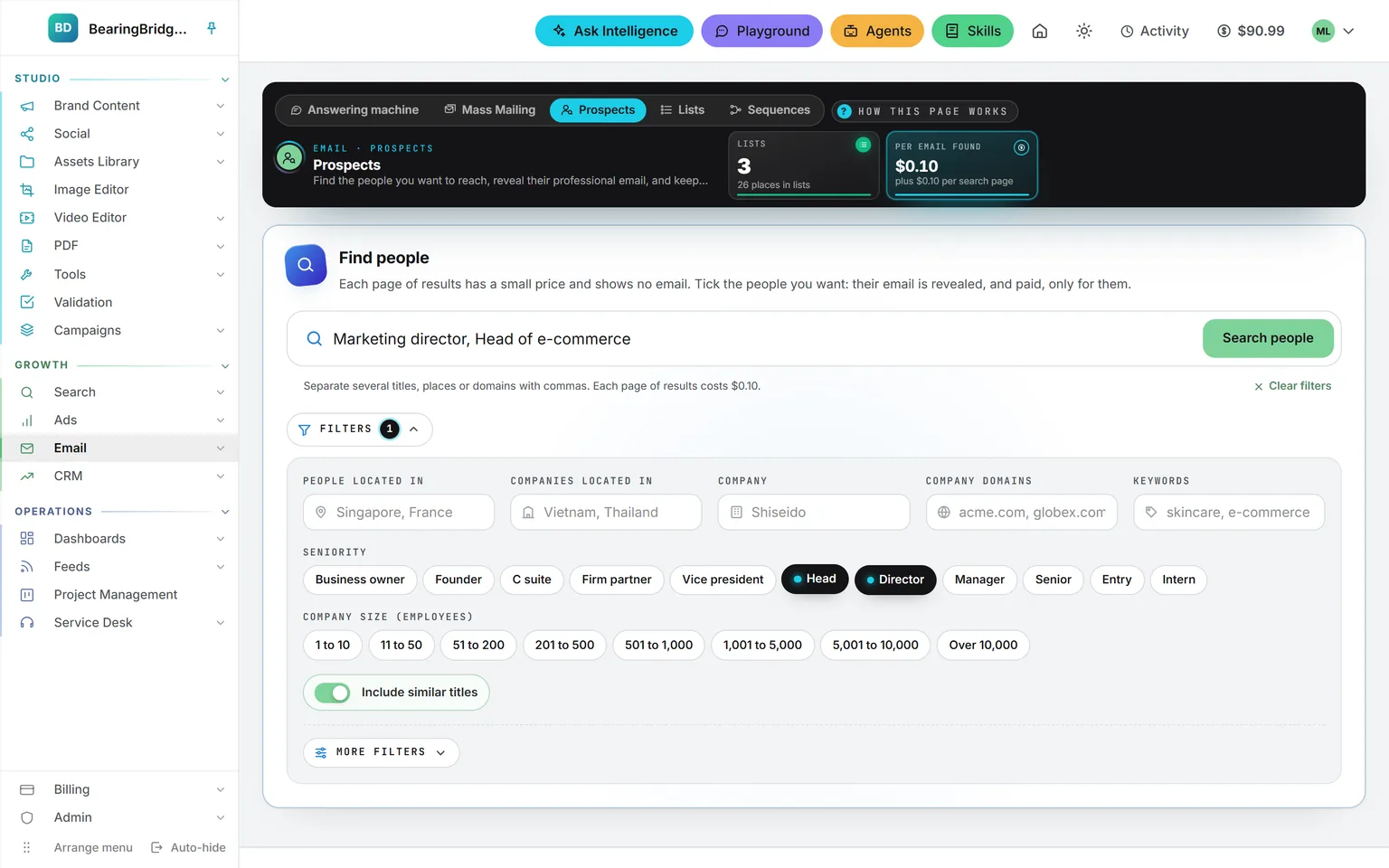This screenshot has width=1389, height=868.
Task: Click the Find people magnifier icon
Action: click(306, 265)
